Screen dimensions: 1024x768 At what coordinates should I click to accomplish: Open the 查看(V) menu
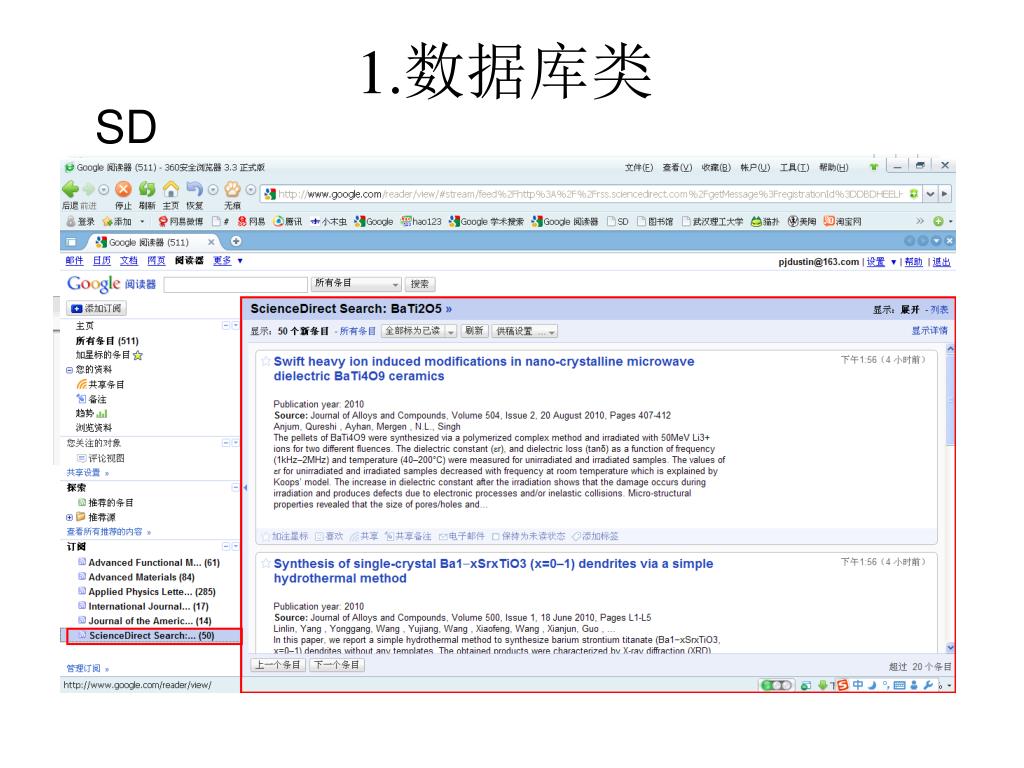coord(677,168)
